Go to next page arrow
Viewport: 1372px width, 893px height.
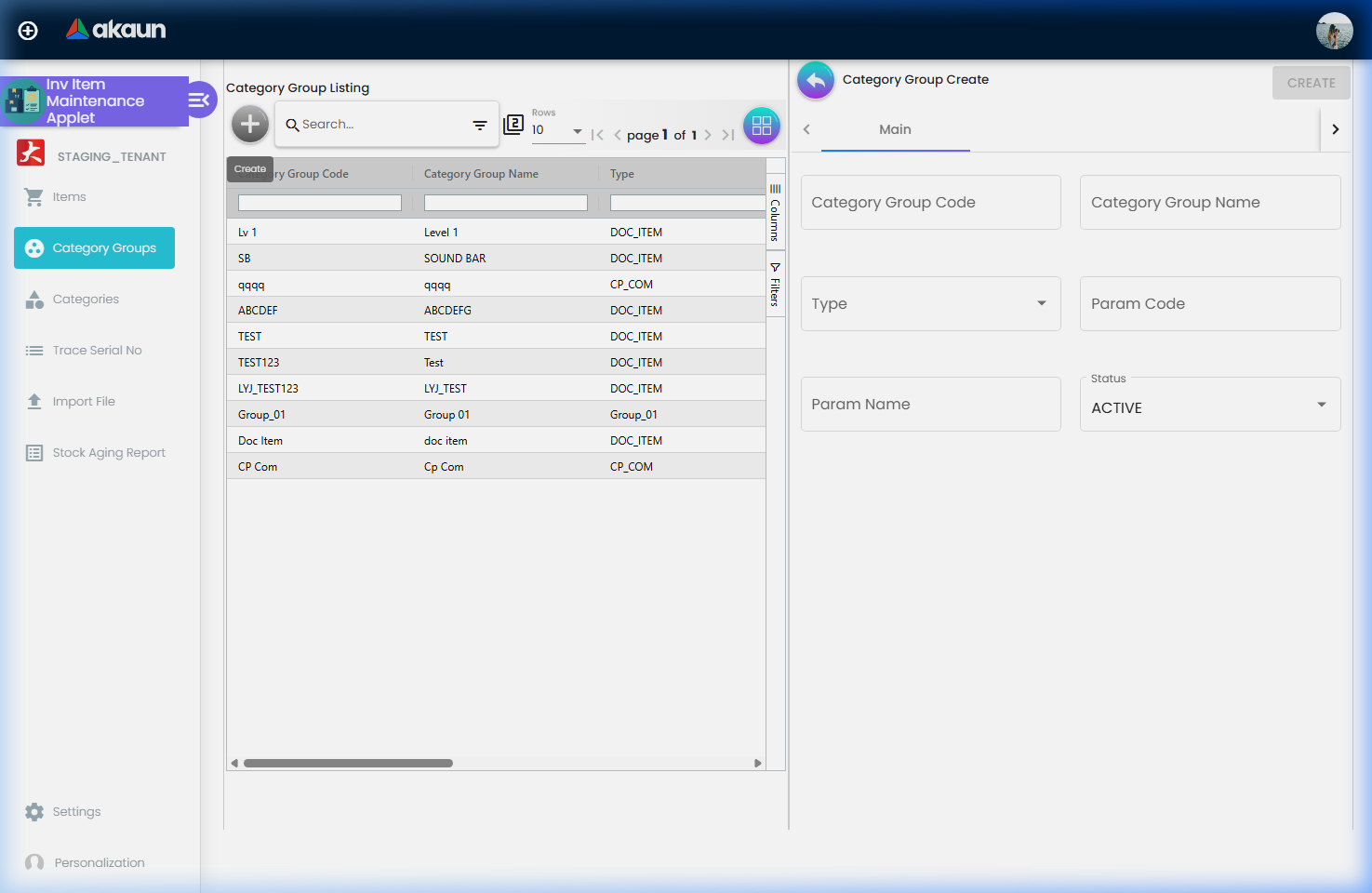coord(708,135)
